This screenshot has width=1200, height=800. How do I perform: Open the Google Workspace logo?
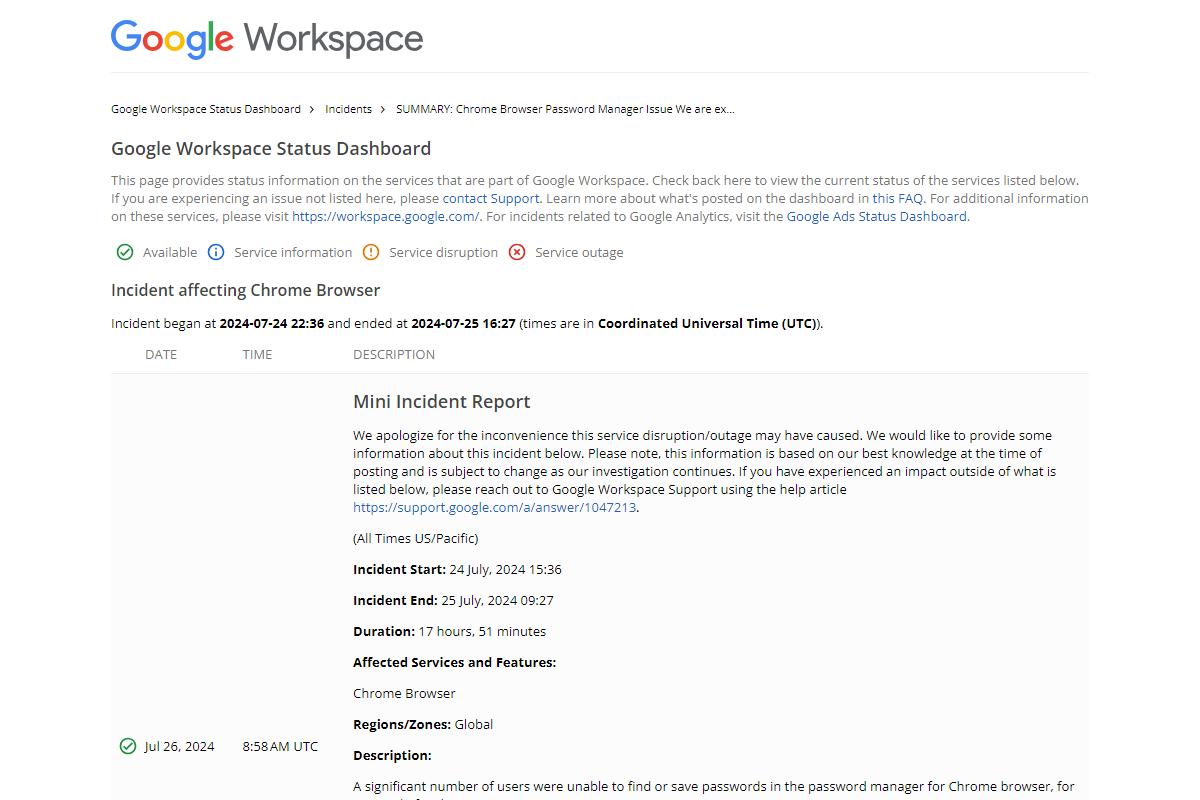267,38
